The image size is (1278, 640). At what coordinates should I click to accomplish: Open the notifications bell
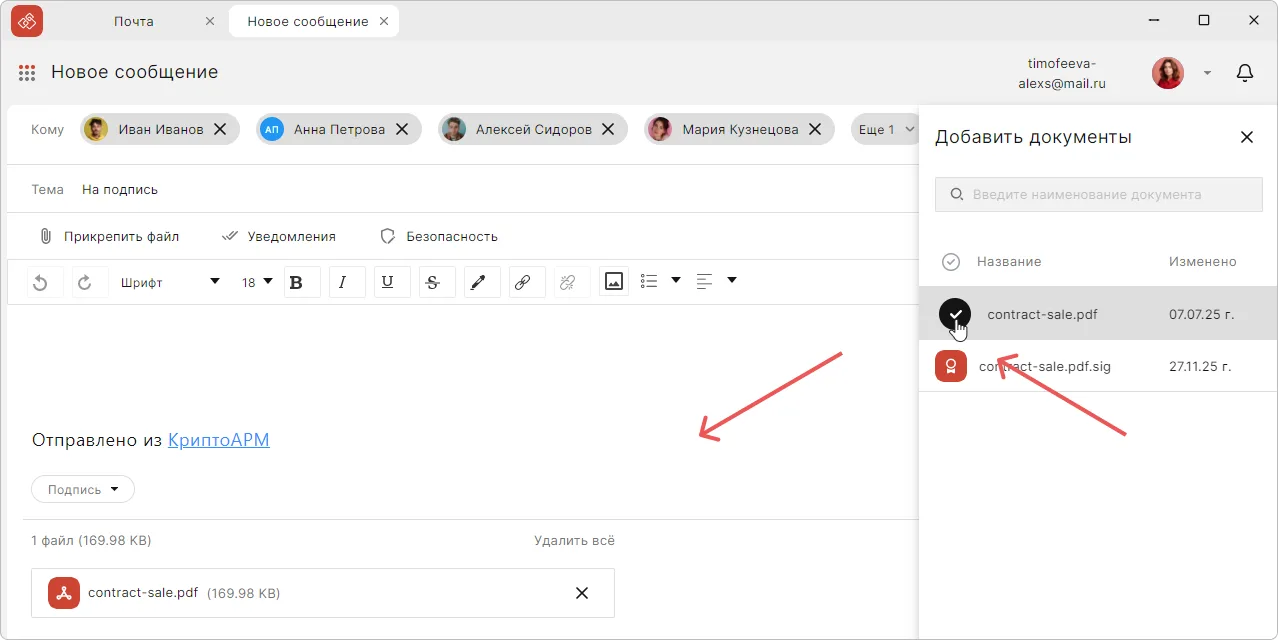coord(1245,73)
